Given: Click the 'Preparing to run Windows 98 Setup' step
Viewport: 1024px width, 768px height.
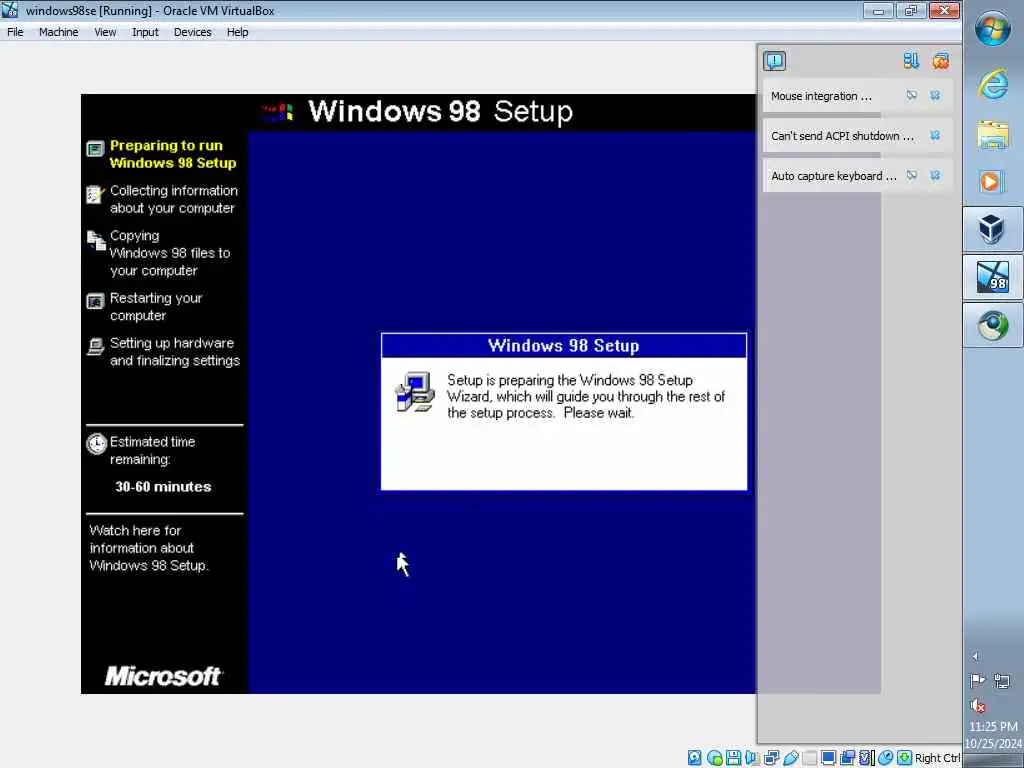Looking at the screenshot, I should [x=172, y=154].
